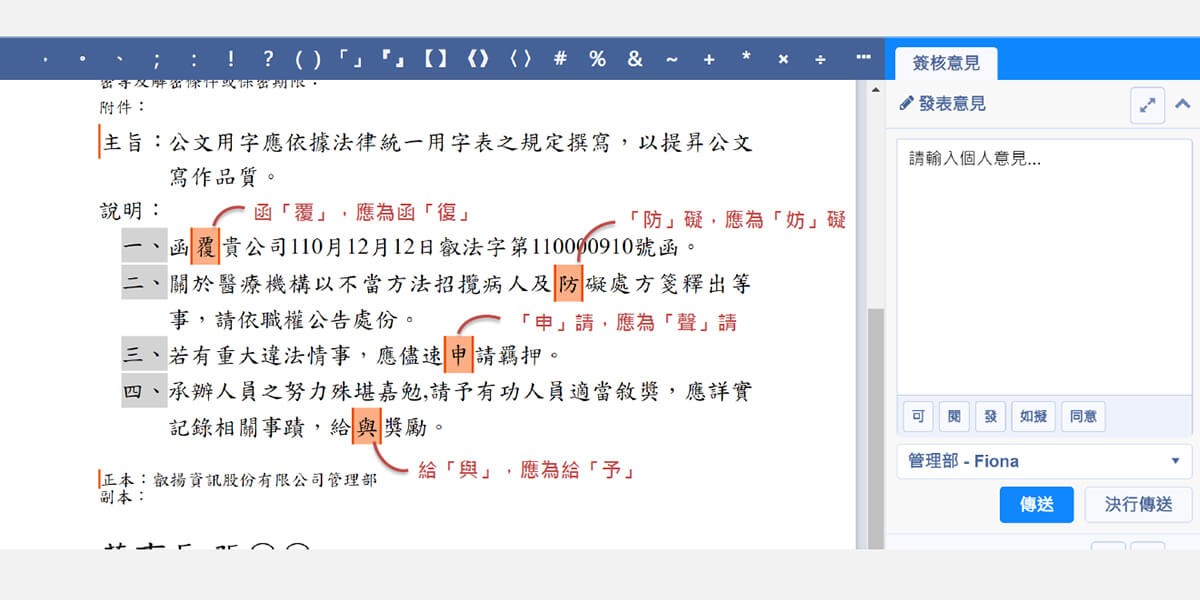Insert the 【】 lenticular brackets
The height and width of the screenshot is (600, 1200).
[x=435, y=59]
